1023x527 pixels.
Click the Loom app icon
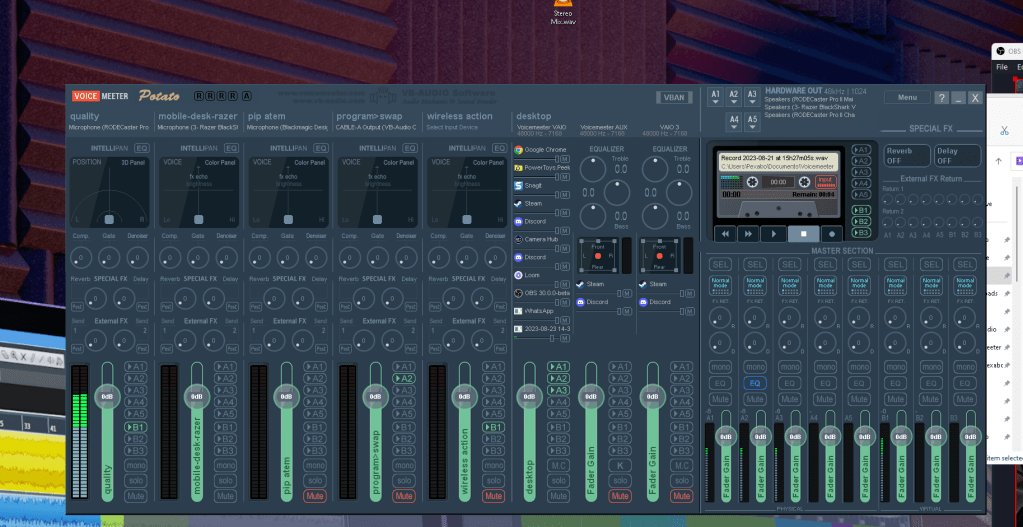(518, 275)
